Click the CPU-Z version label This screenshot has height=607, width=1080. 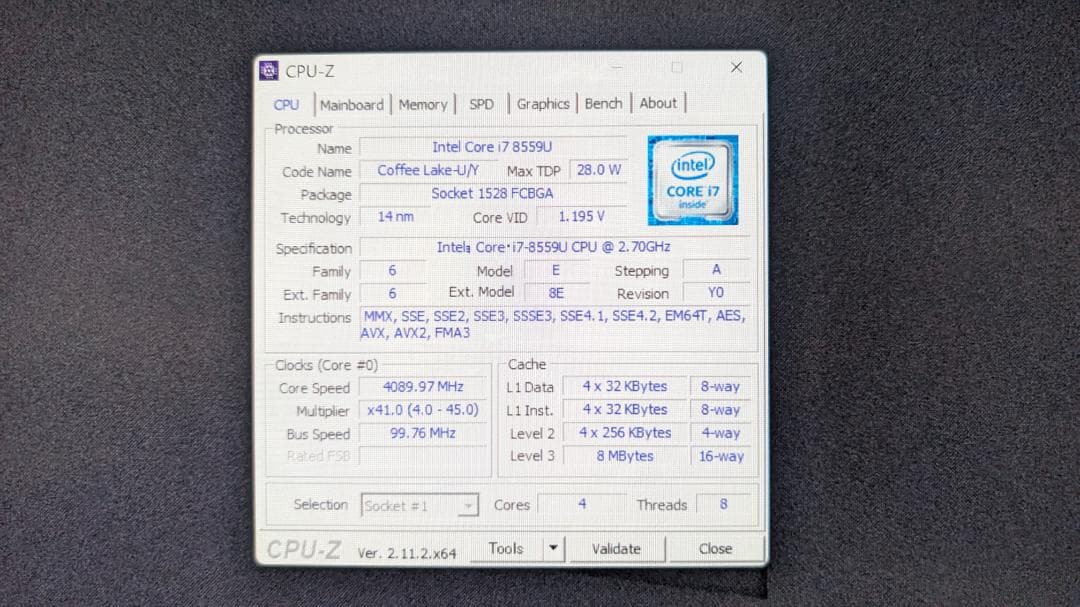pos(407,551)
